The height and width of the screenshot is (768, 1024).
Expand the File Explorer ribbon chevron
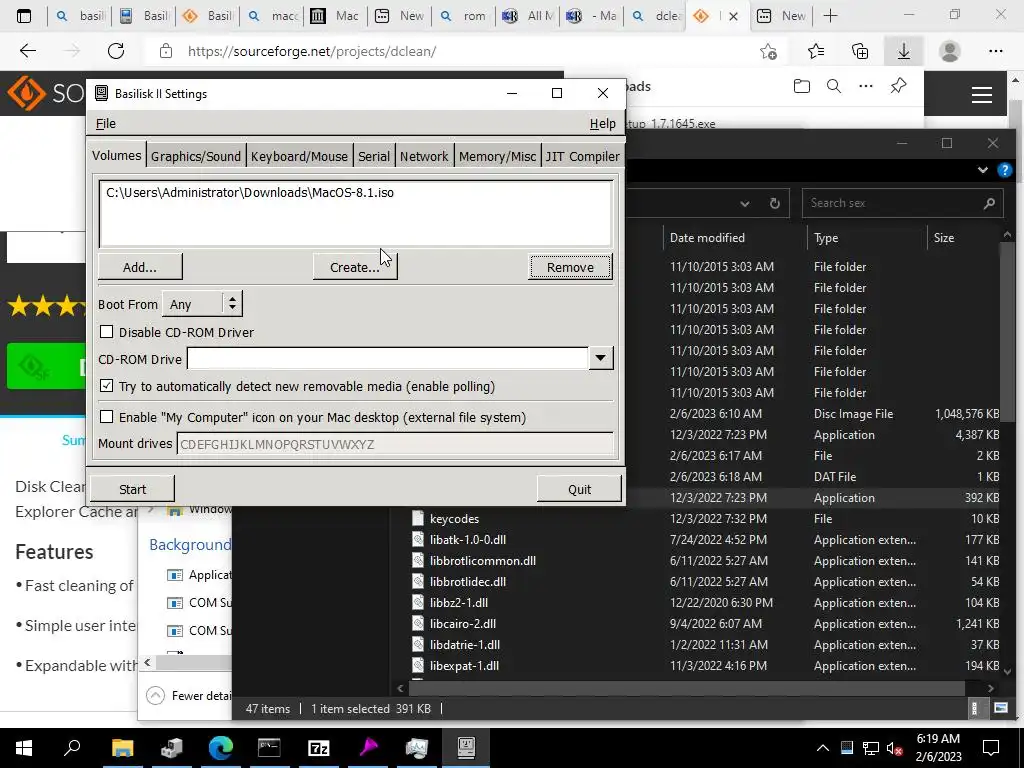coord(983,170)
